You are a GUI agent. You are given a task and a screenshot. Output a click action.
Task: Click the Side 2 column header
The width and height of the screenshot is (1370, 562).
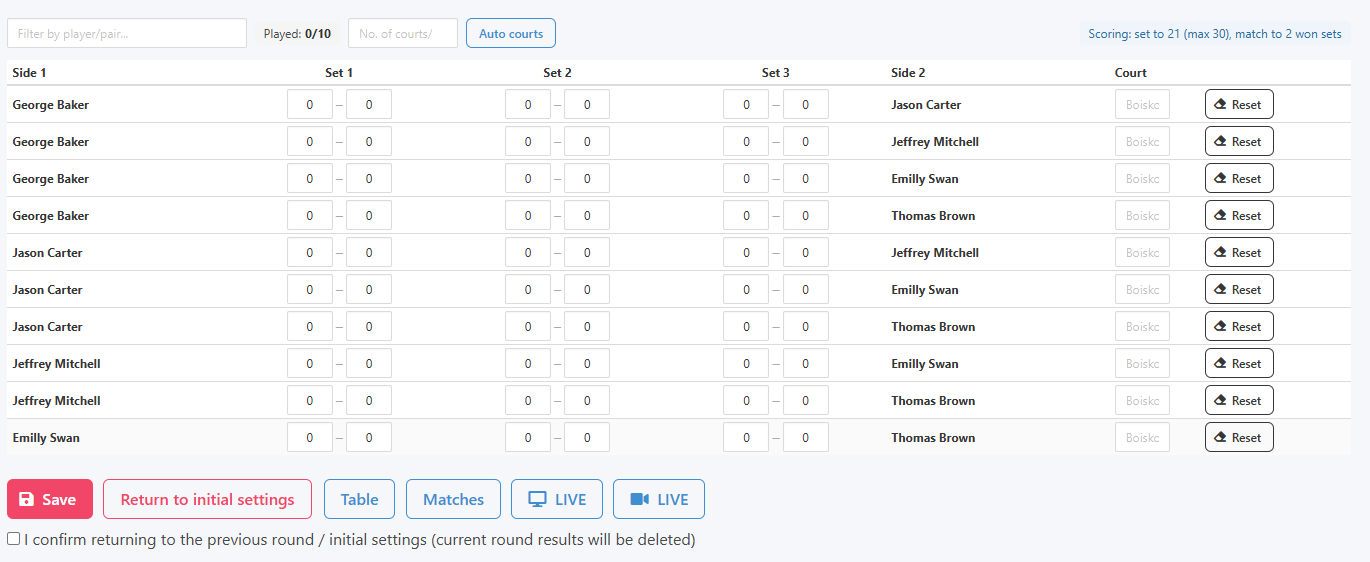[908, 73]
